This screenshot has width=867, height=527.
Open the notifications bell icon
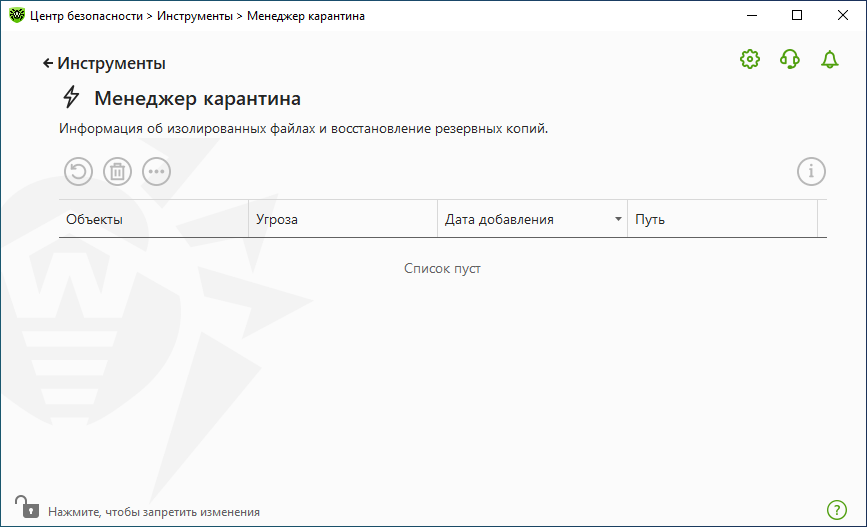829,59
